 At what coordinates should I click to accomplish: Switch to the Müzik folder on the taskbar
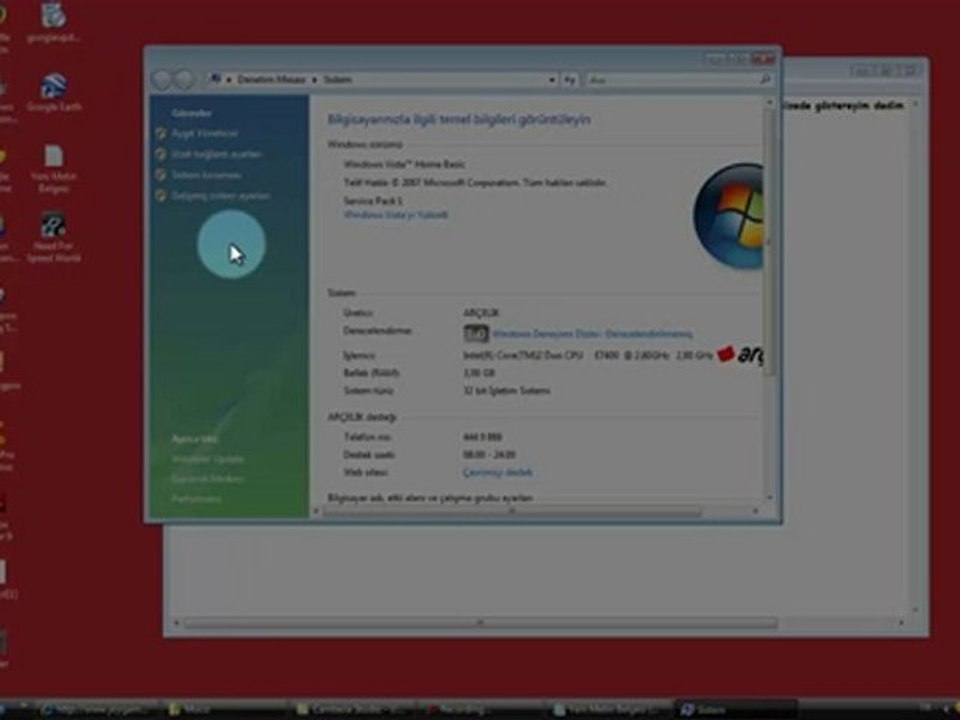225,710
